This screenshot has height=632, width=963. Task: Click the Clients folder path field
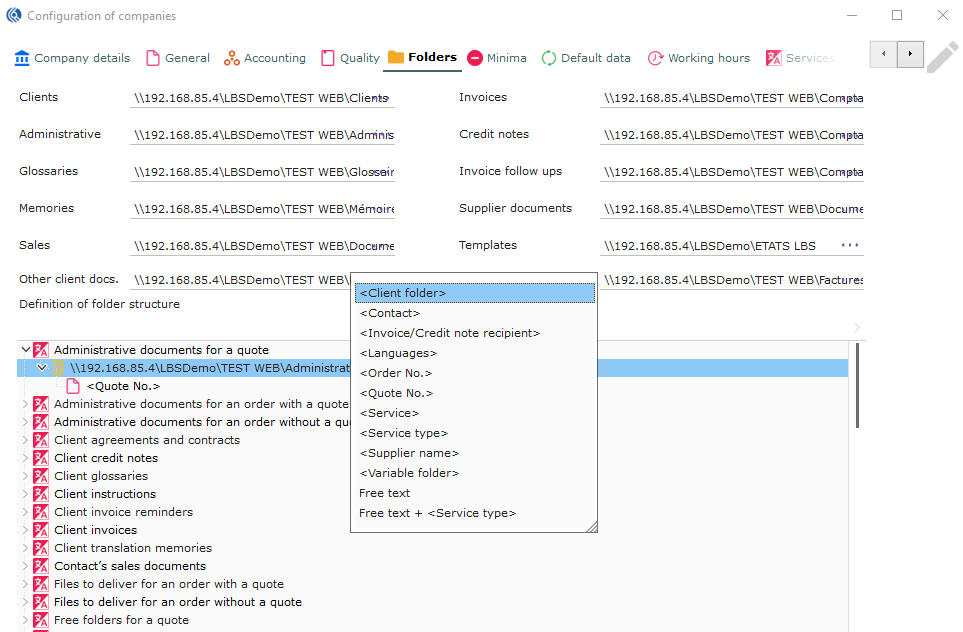[x=262, y=98]
